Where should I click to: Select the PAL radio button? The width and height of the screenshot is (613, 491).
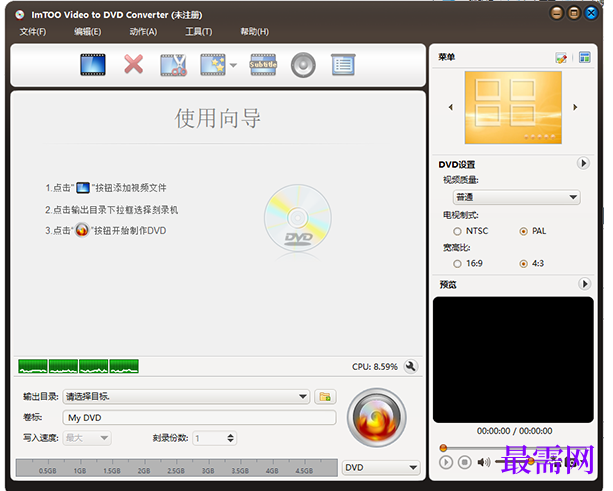click(523, 231)
